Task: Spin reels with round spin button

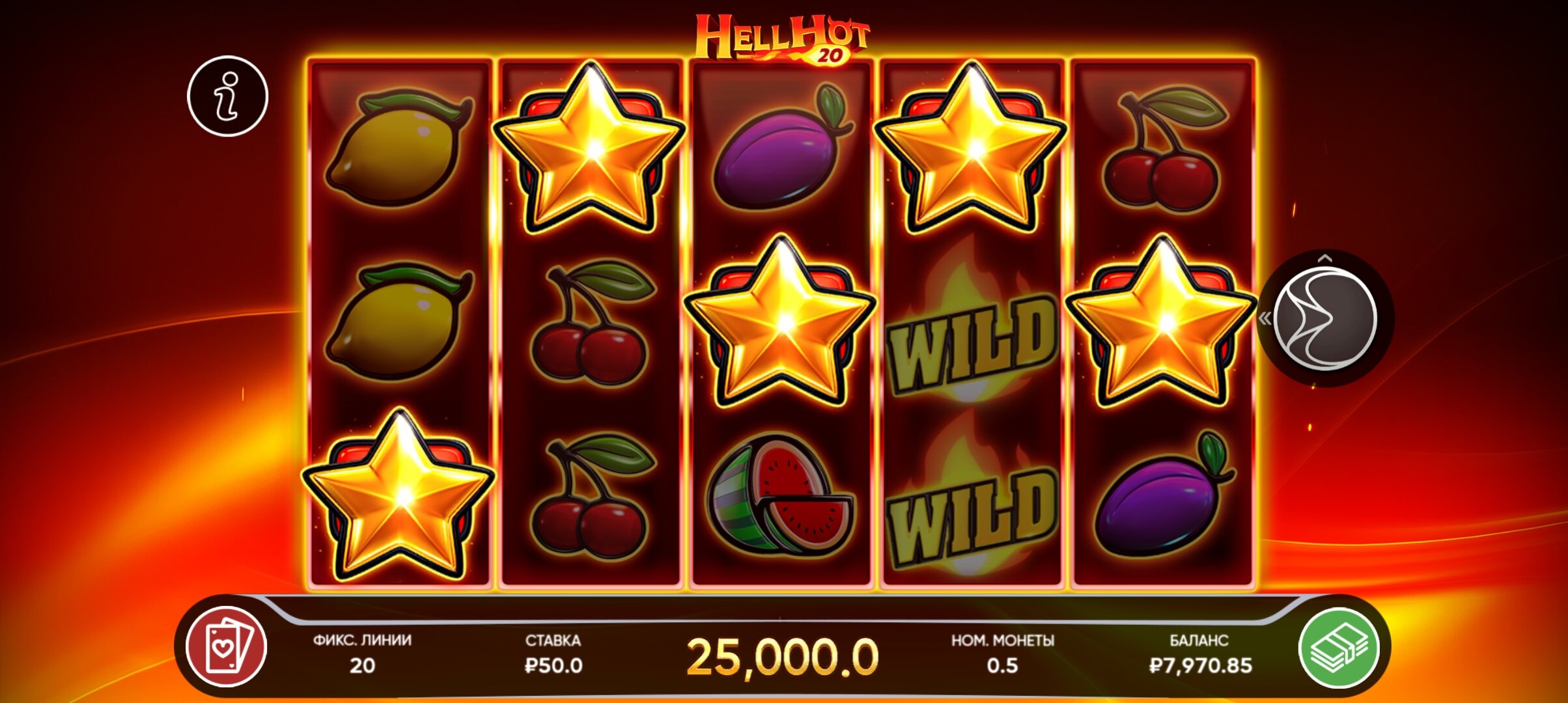Action: click(1324, 319)
